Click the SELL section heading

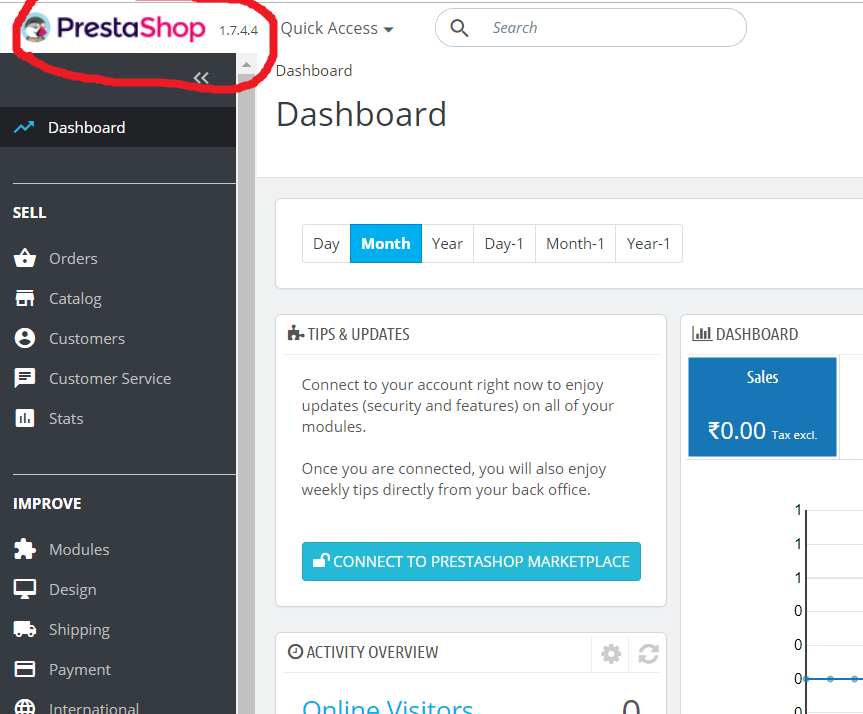30,212
